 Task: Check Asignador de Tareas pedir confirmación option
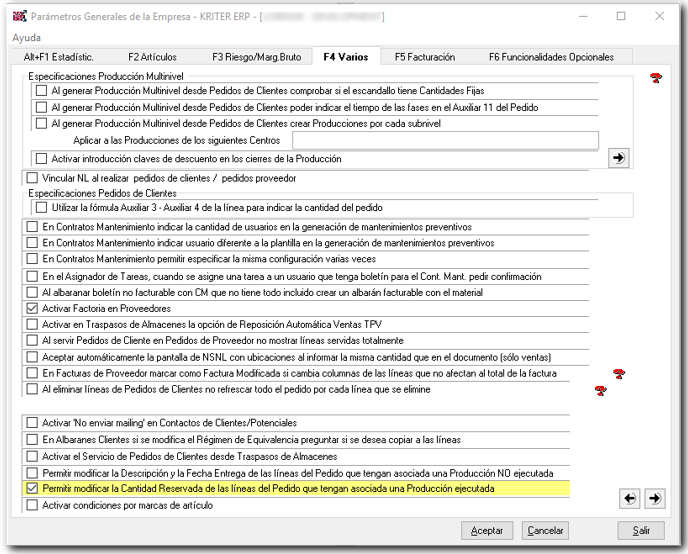pyautogui.click(x=32, y=276)
